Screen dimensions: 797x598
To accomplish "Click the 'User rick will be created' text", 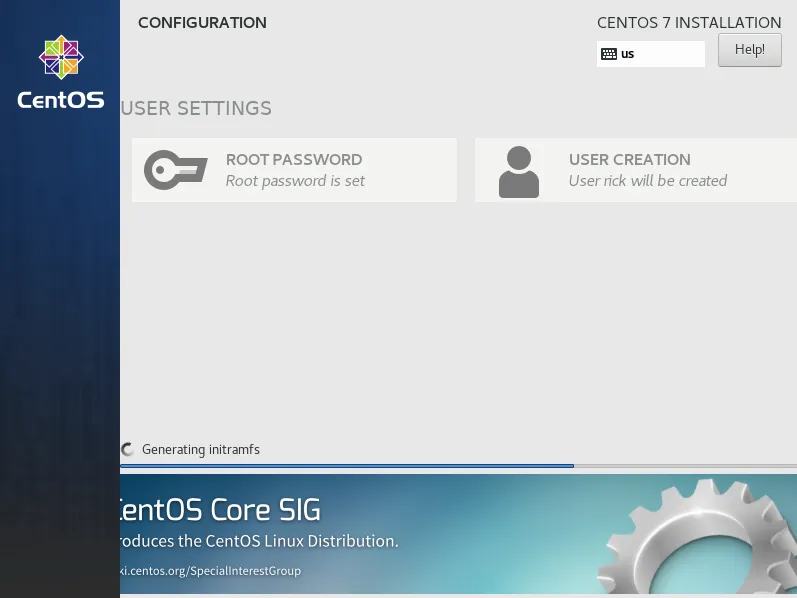I will tap(647, 181).
